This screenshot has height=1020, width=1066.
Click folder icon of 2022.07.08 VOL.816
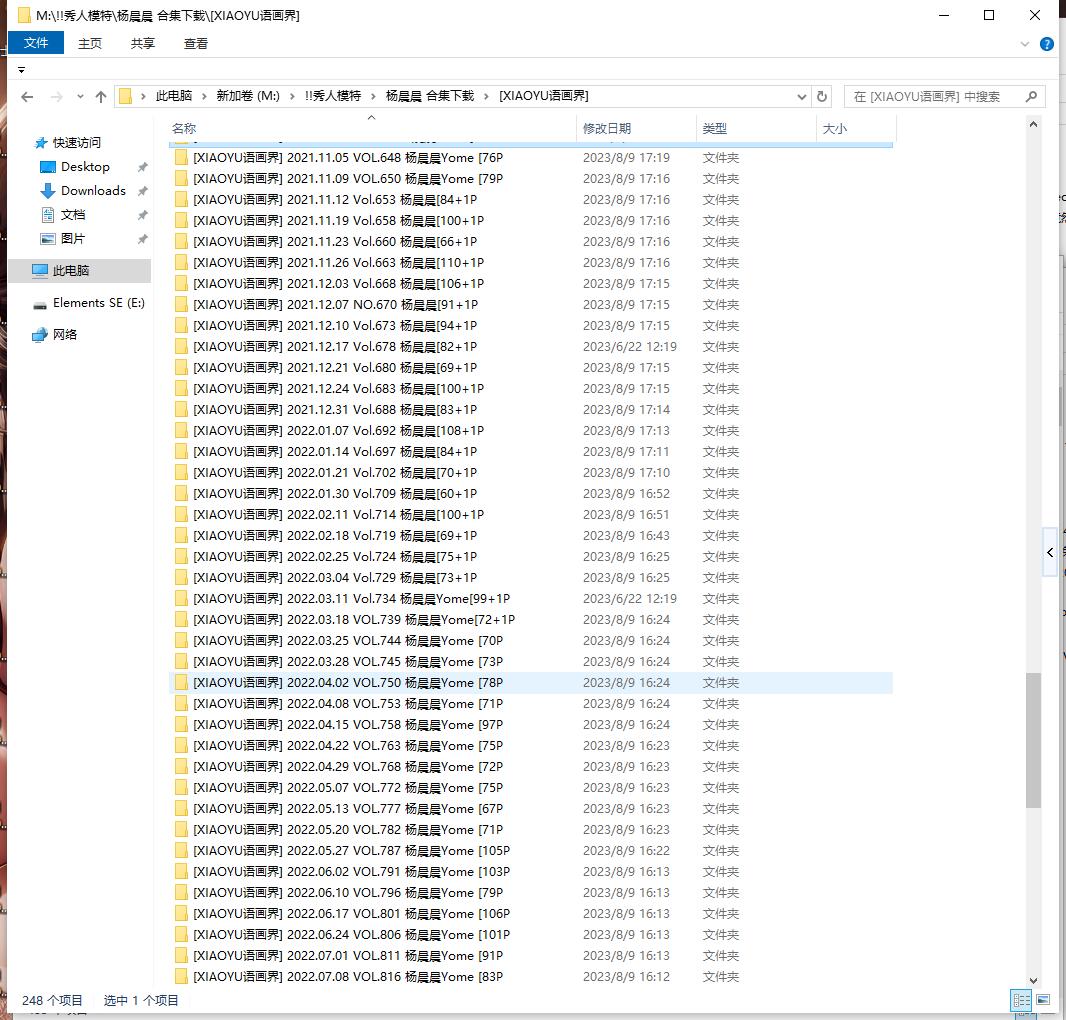click(x=182, y=977)
